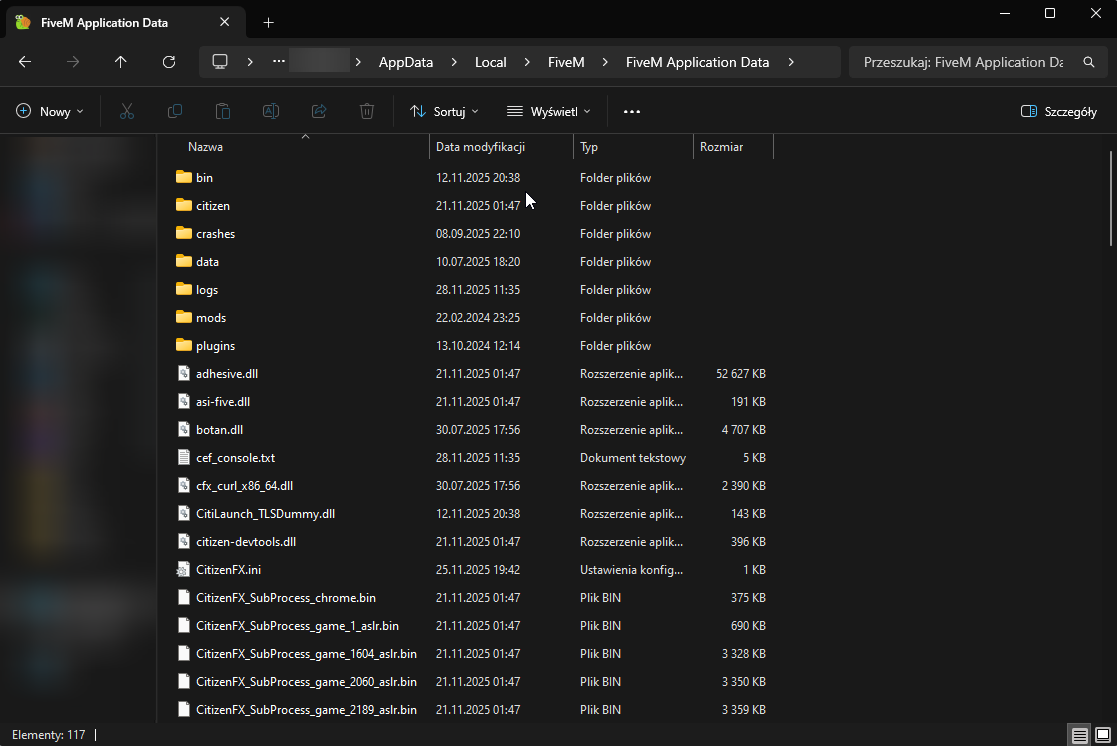Click the Copy icon
The image size is (1117, 746).
175,111
